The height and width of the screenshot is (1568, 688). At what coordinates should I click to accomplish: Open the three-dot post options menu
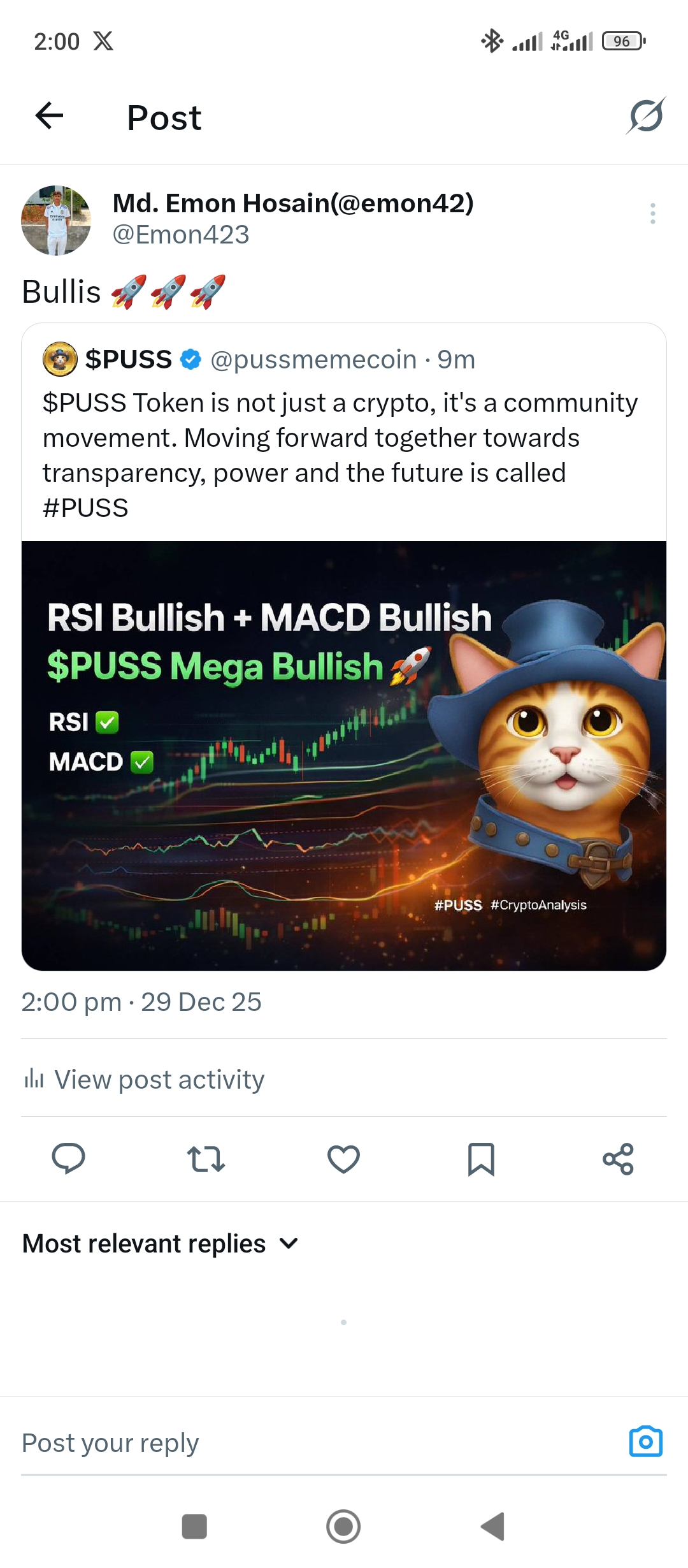click(x=653, y=214)
